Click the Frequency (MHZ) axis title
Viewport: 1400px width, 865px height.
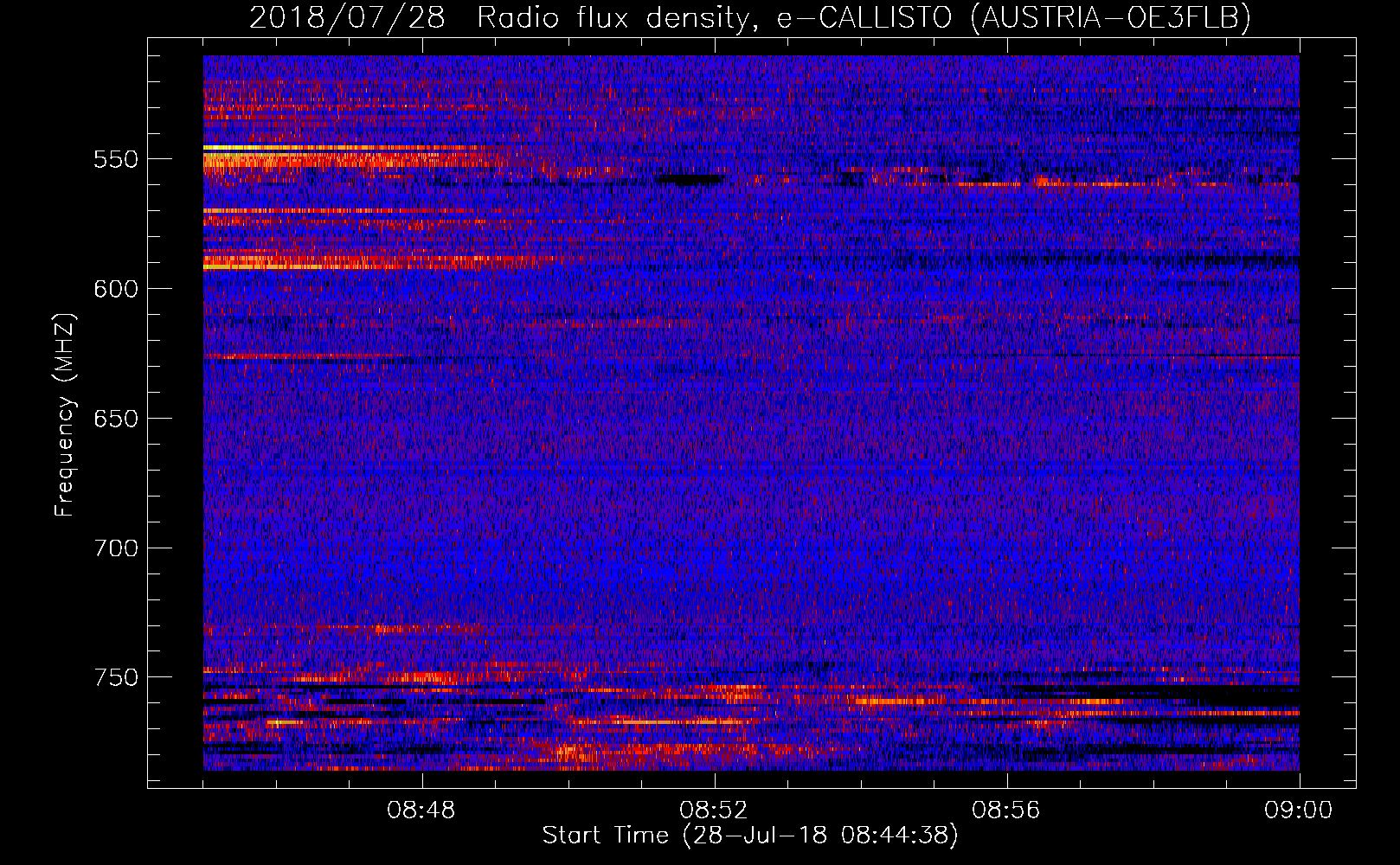pos(65,414)
